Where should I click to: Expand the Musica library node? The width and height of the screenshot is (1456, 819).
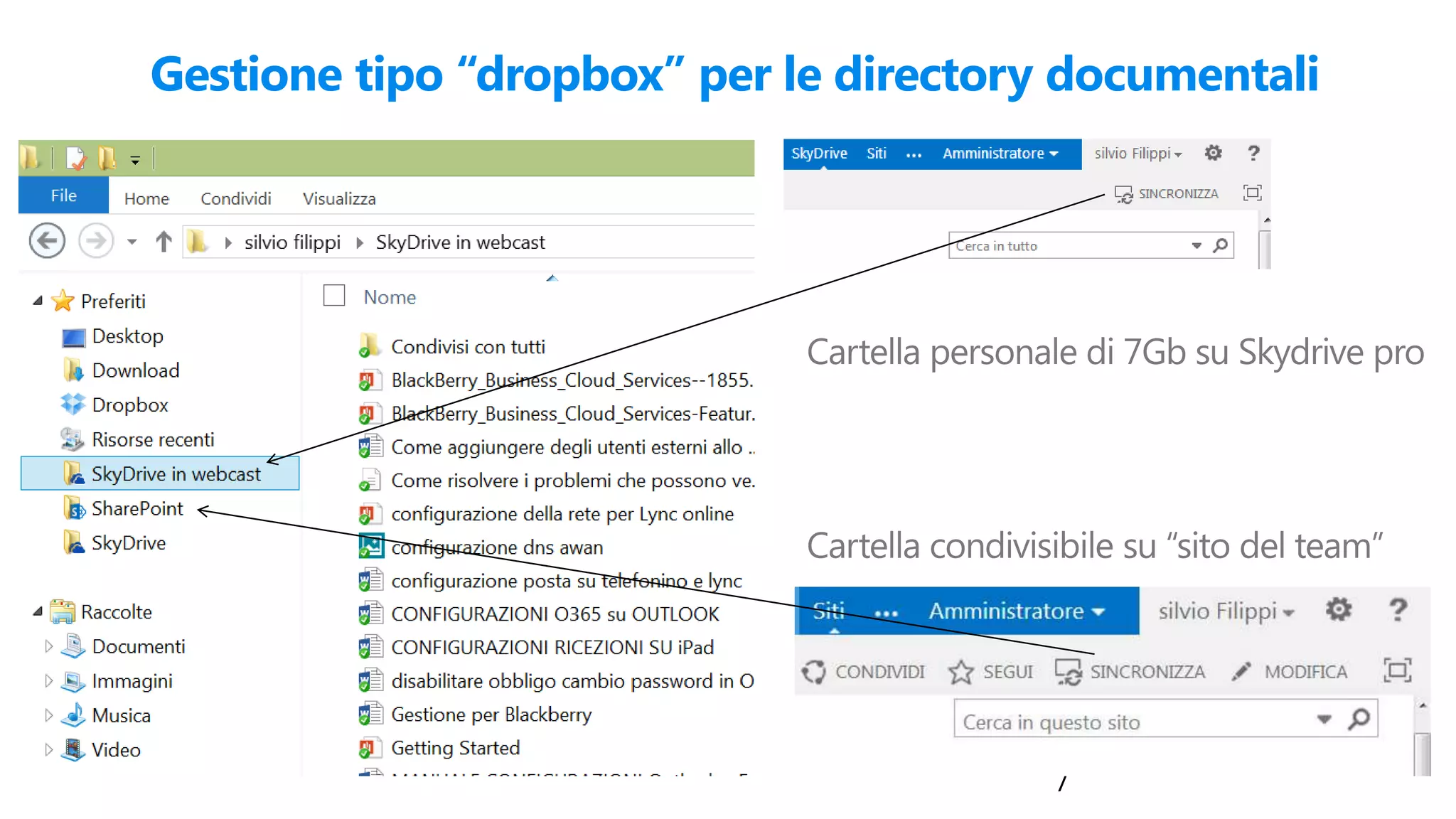48,715
